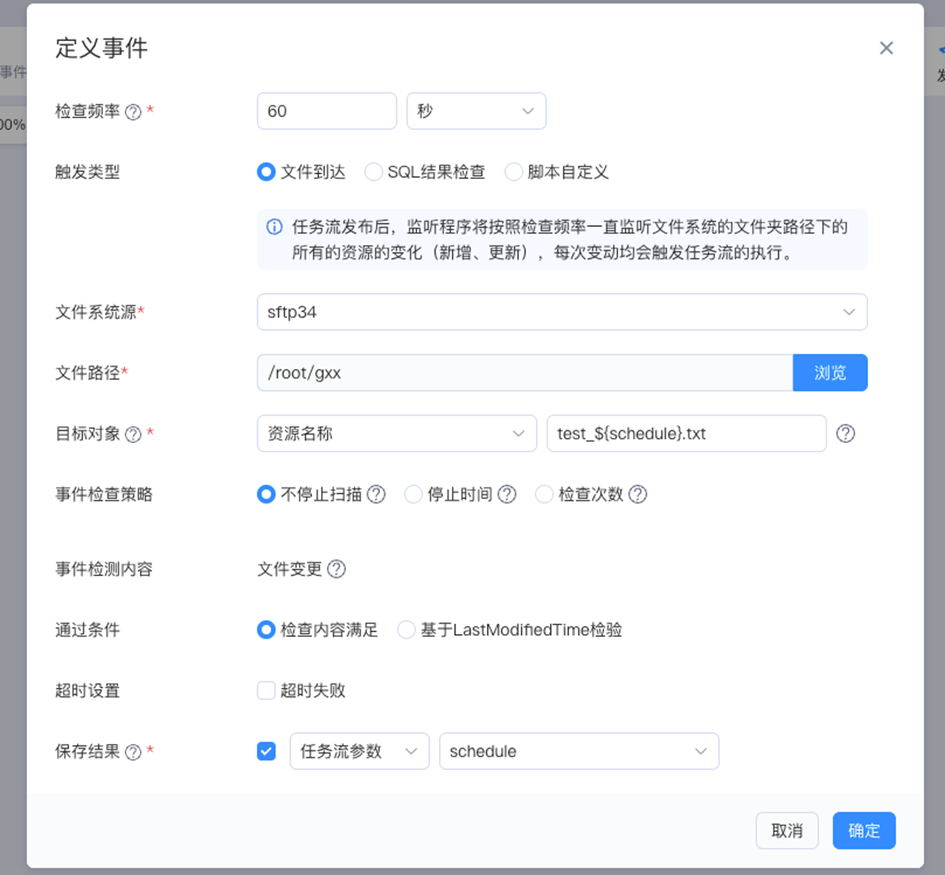Enable the 超时失败 checkbox
Screen dimensions: 945x875
tap(266, 690)
